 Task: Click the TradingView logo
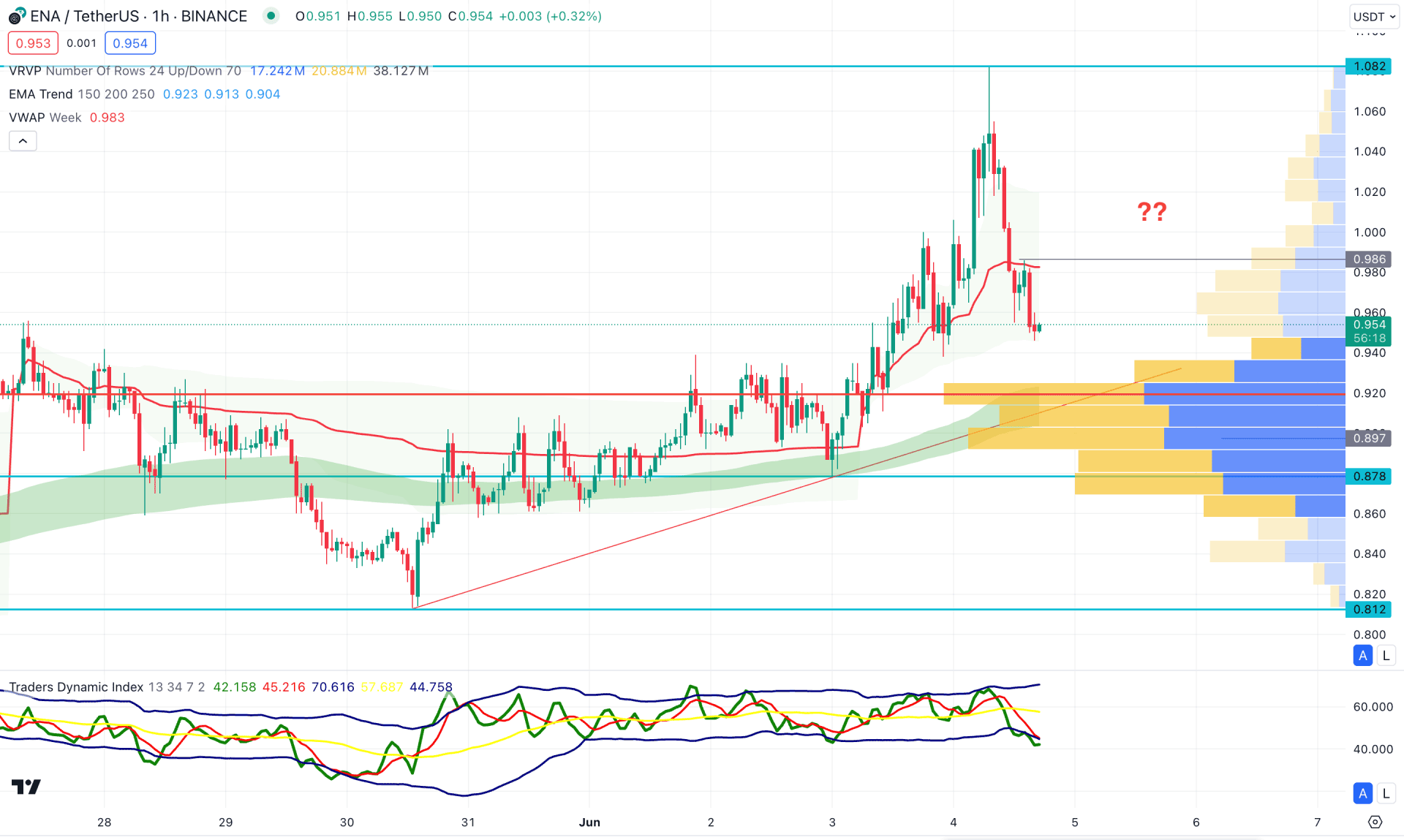coord(26,787)
